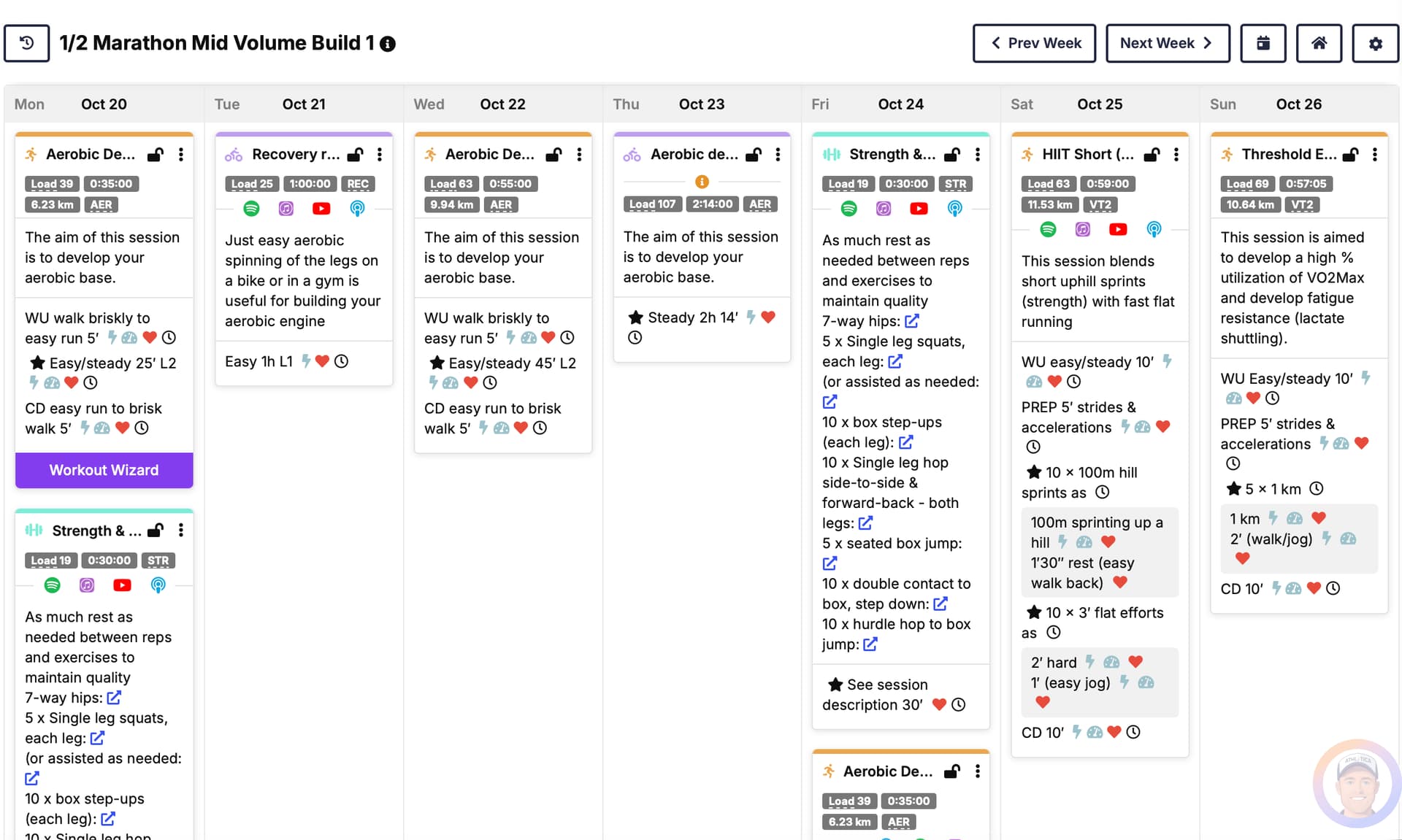Open settings gear in top bar
The height and width of the screenshot is (840, 1402).
(1375, 43)
